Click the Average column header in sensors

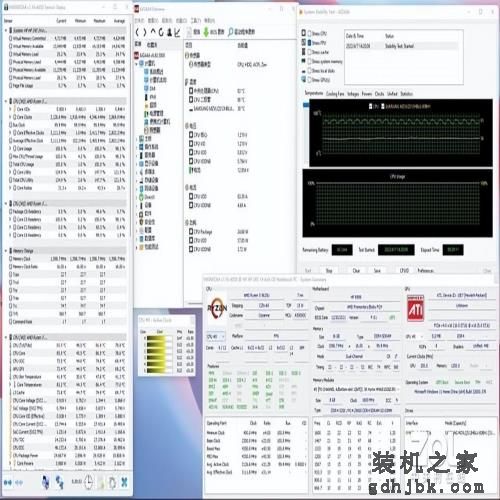point(119,21)
